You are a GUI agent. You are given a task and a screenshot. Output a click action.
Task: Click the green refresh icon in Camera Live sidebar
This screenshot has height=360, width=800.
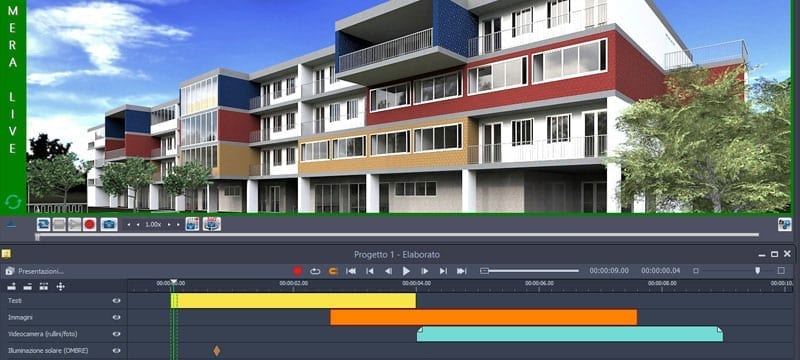[x=13, y=202]
